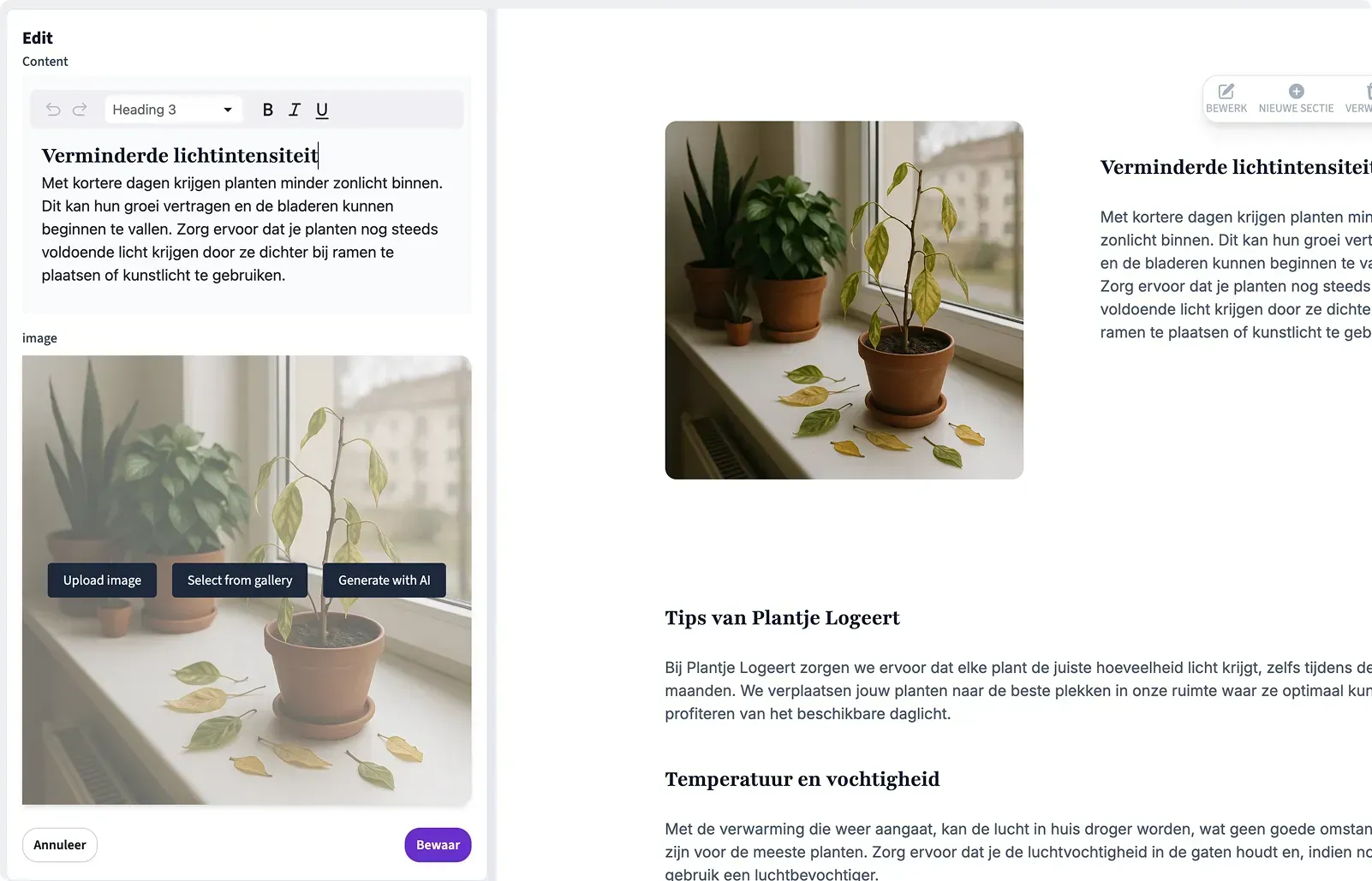1372x881 pixels.
Task: Toggle bold formatting
Action: click(268, 110)
